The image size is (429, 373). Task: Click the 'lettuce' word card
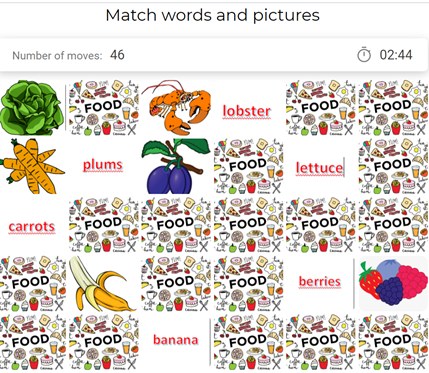(320, 168)
